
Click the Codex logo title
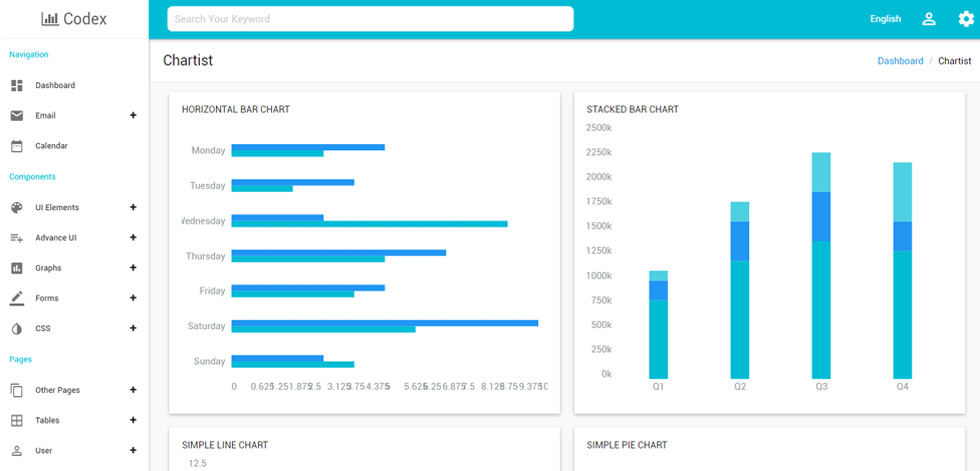tap(74, 19)
